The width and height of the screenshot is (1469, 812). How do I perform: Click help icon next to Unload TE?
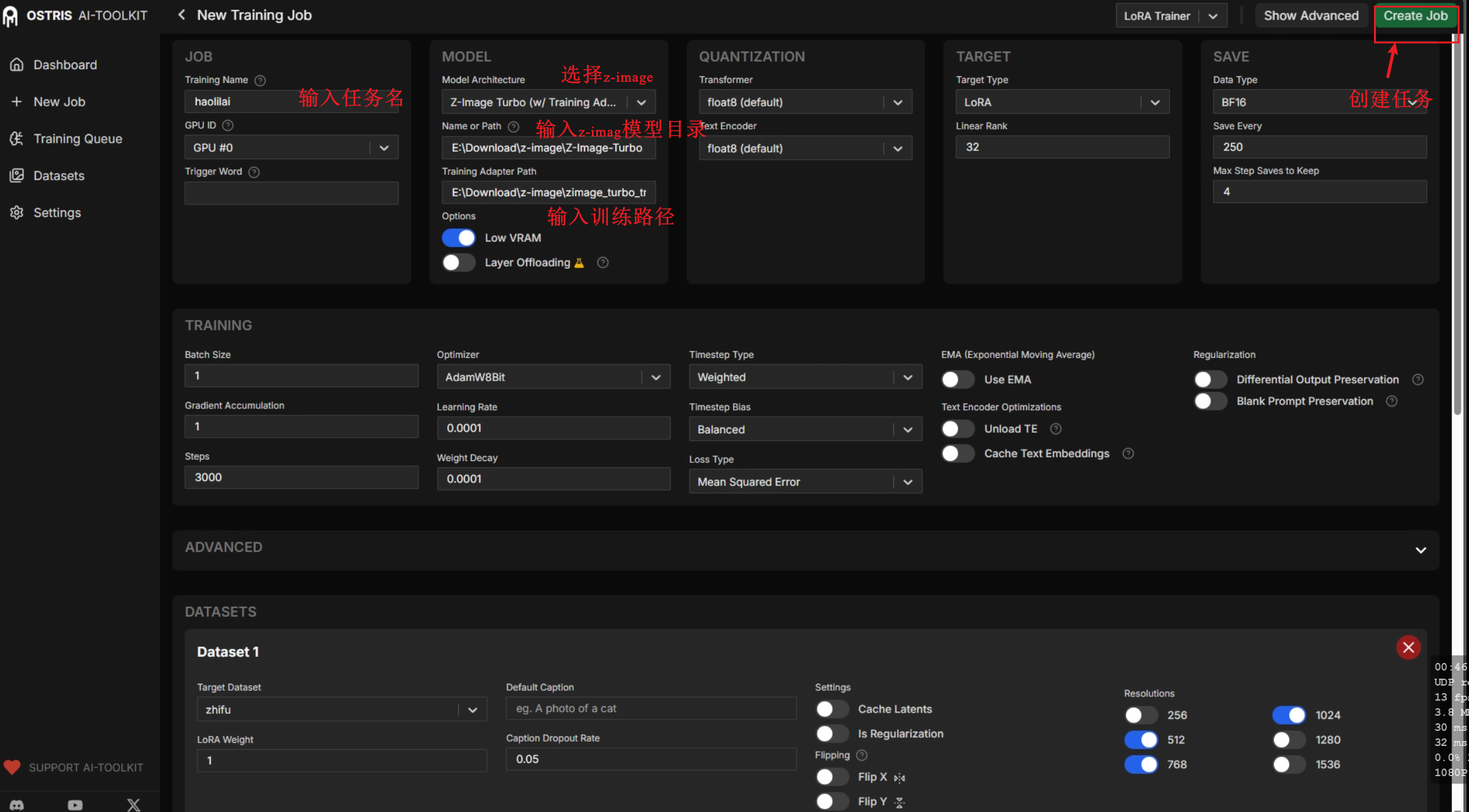1056,429
